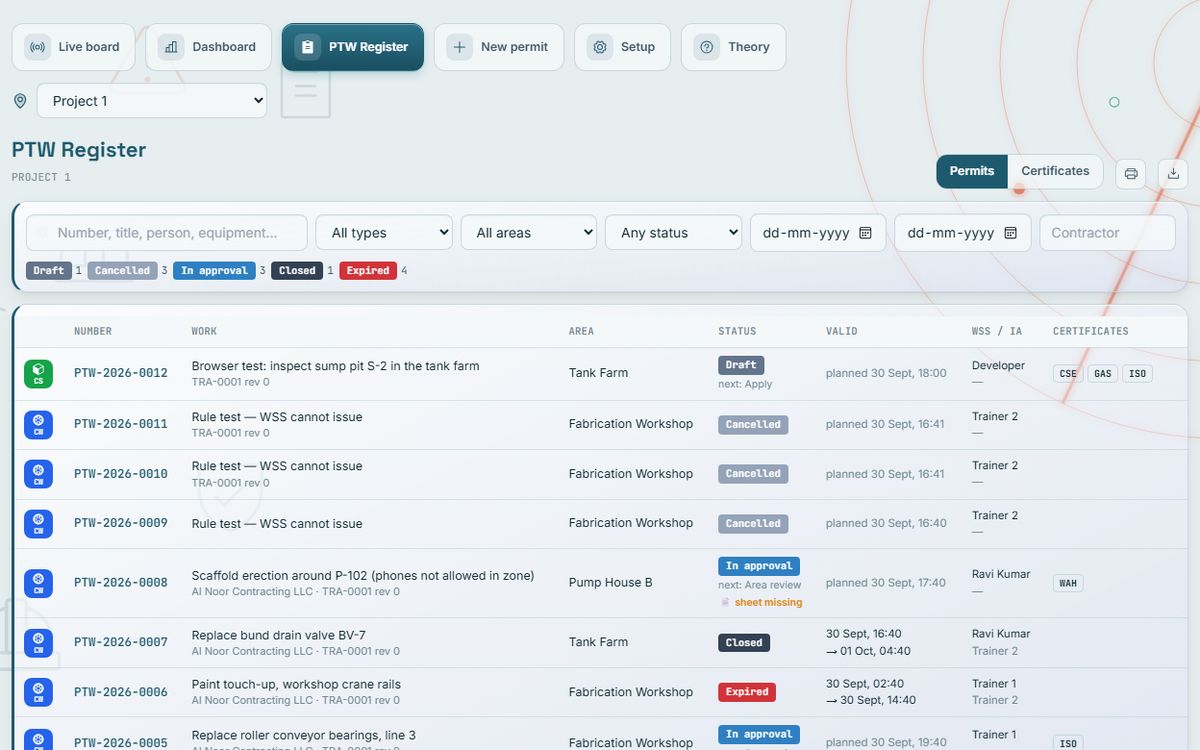Open the calendar picker on the first date field
This screenshot has width=1200, height=750.
point(866,233)
